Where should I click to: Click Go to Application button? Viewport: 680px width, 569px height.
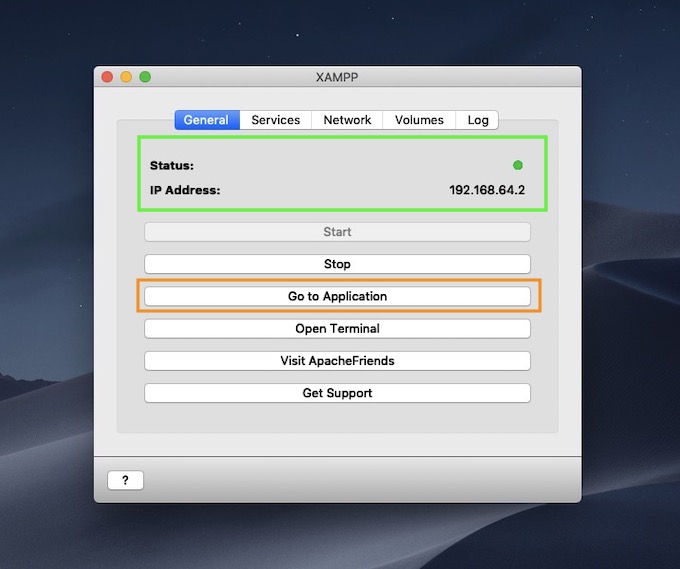(x=337, y=296)
